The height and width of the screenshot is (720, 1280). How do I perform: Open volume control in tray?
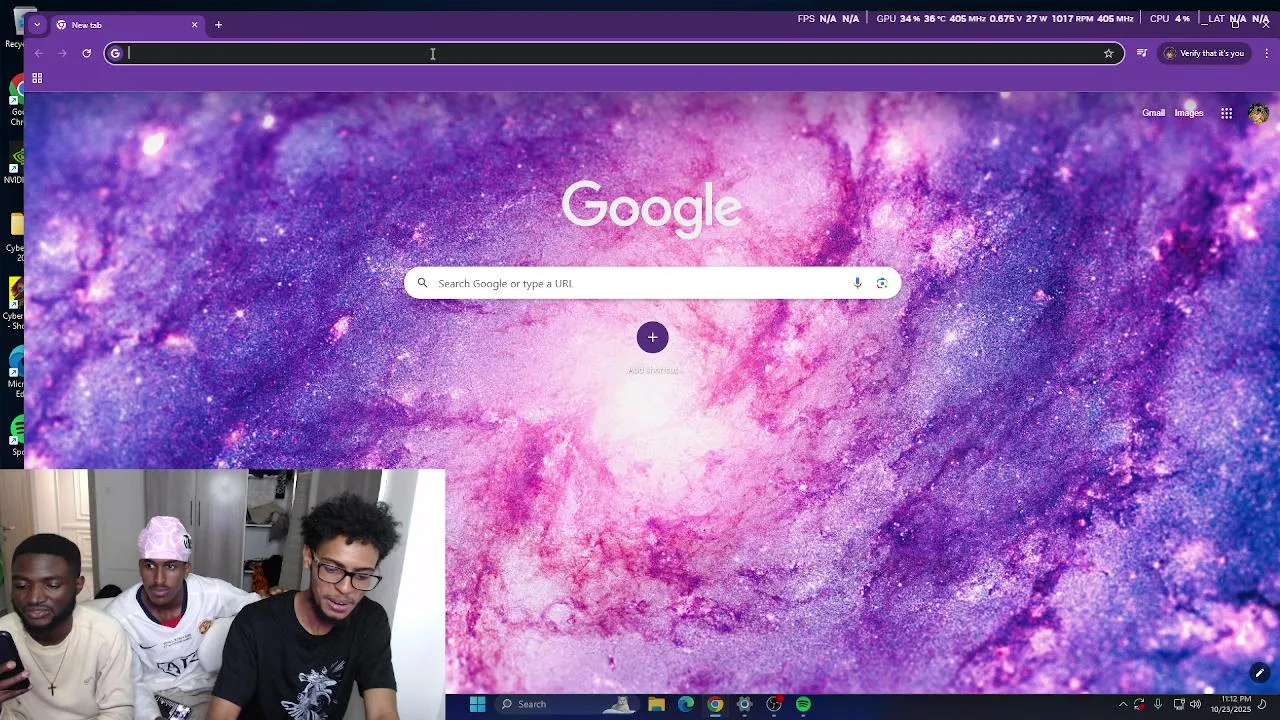tap(1195, 704)
